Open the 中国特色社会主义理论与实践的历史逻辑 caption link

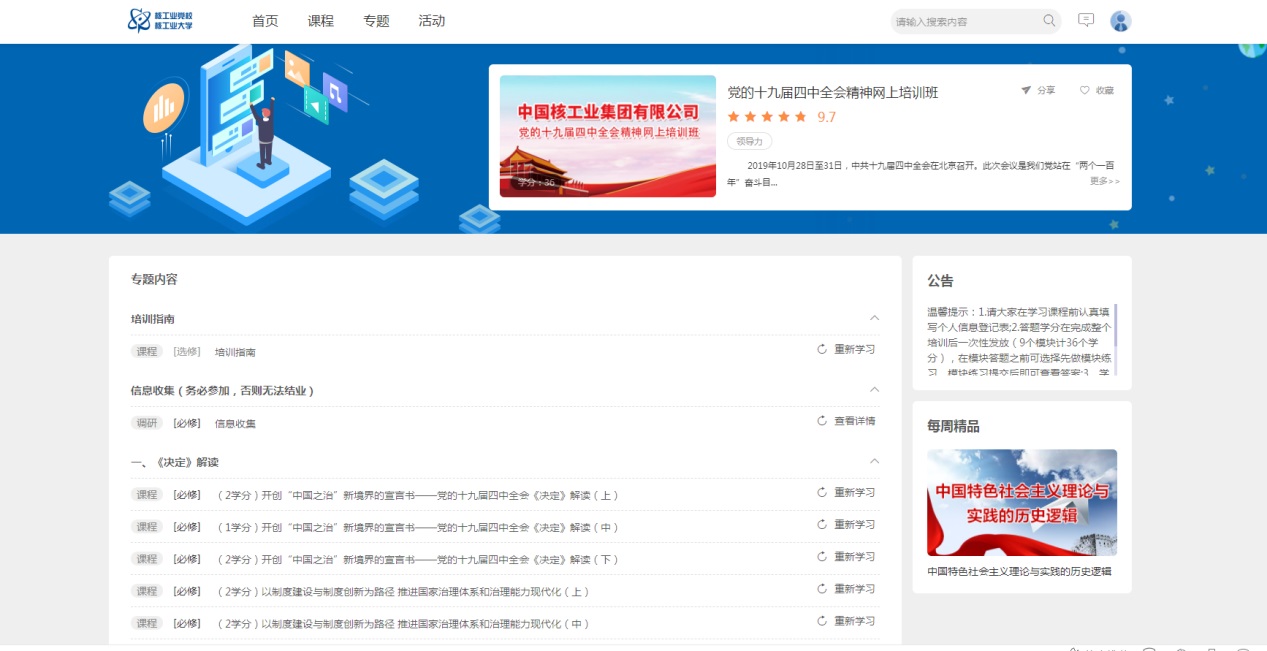click(x=1019, y=572)
